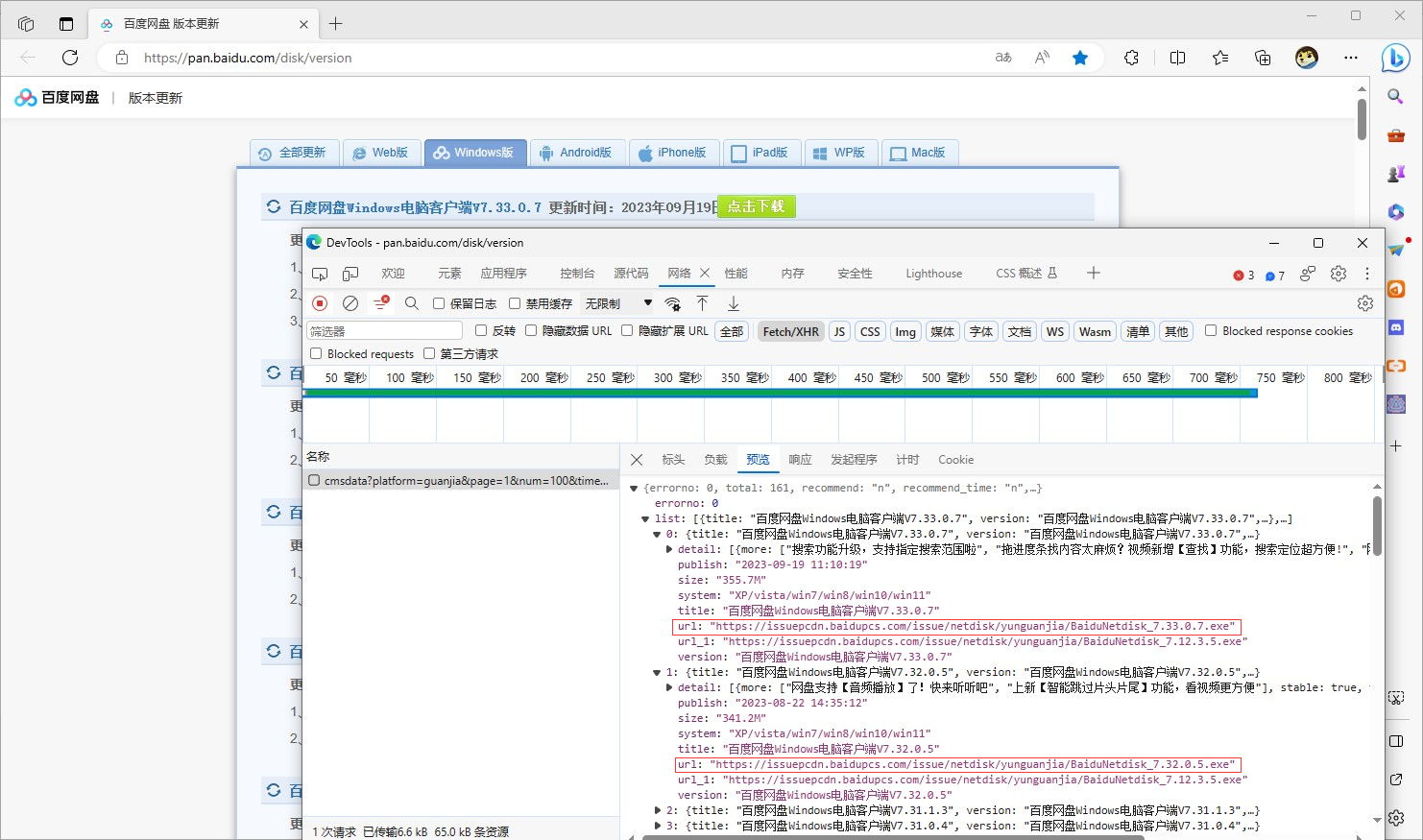Enable third-party requests checkbox
Viewport: 1423px width, 840px height.
pyautogui.click(x=429, y=353)
